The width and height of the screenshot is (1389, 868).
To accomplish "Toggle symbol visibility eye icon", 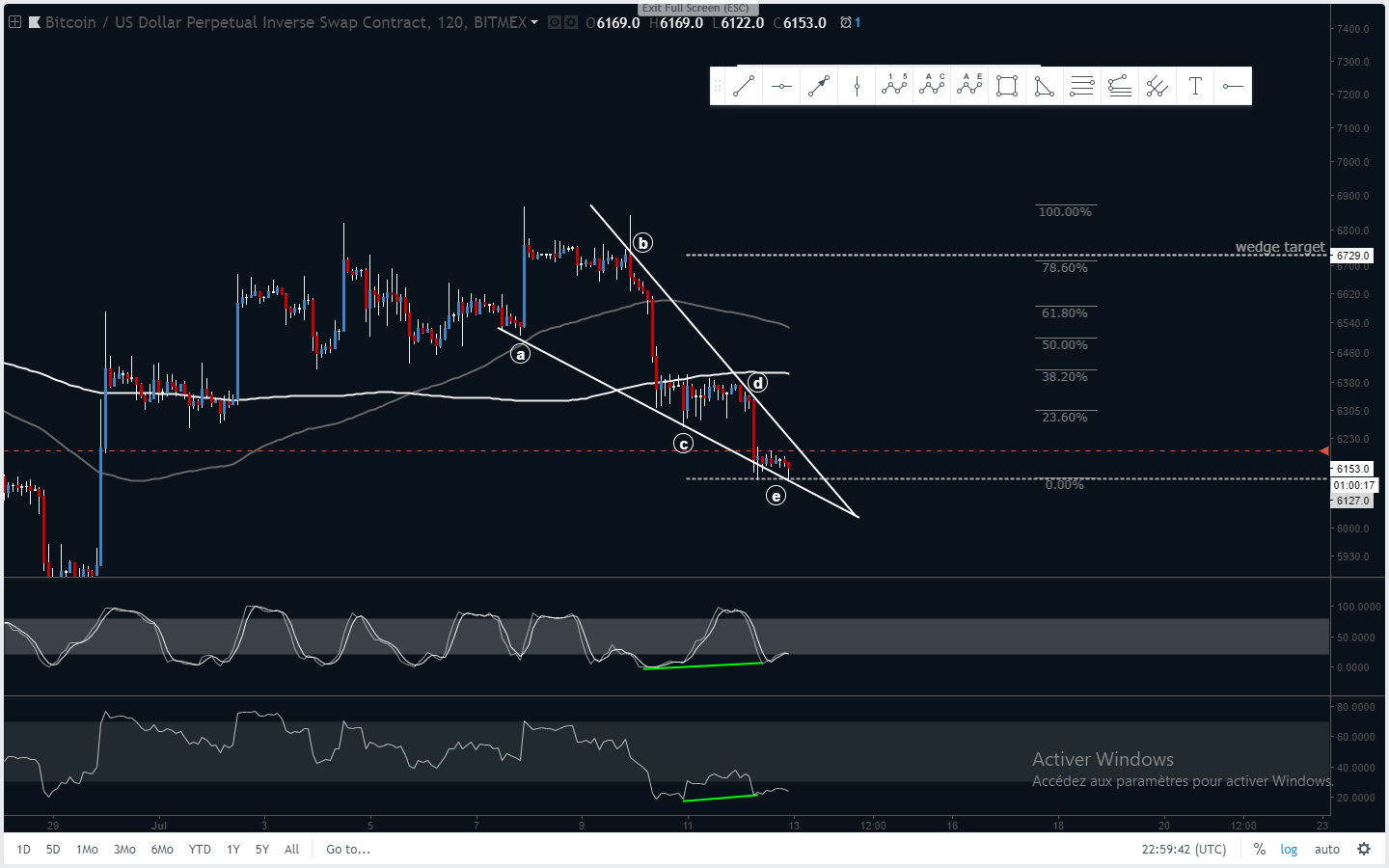I will tap(555, 22).
